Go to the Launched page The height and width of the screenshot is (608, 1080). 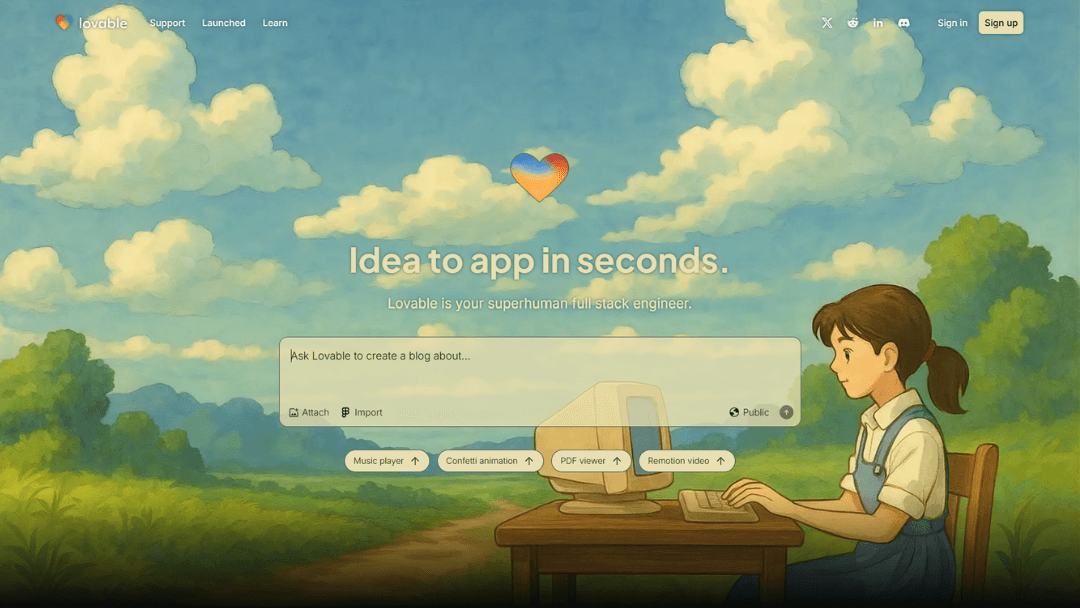(x=223, y=23)
